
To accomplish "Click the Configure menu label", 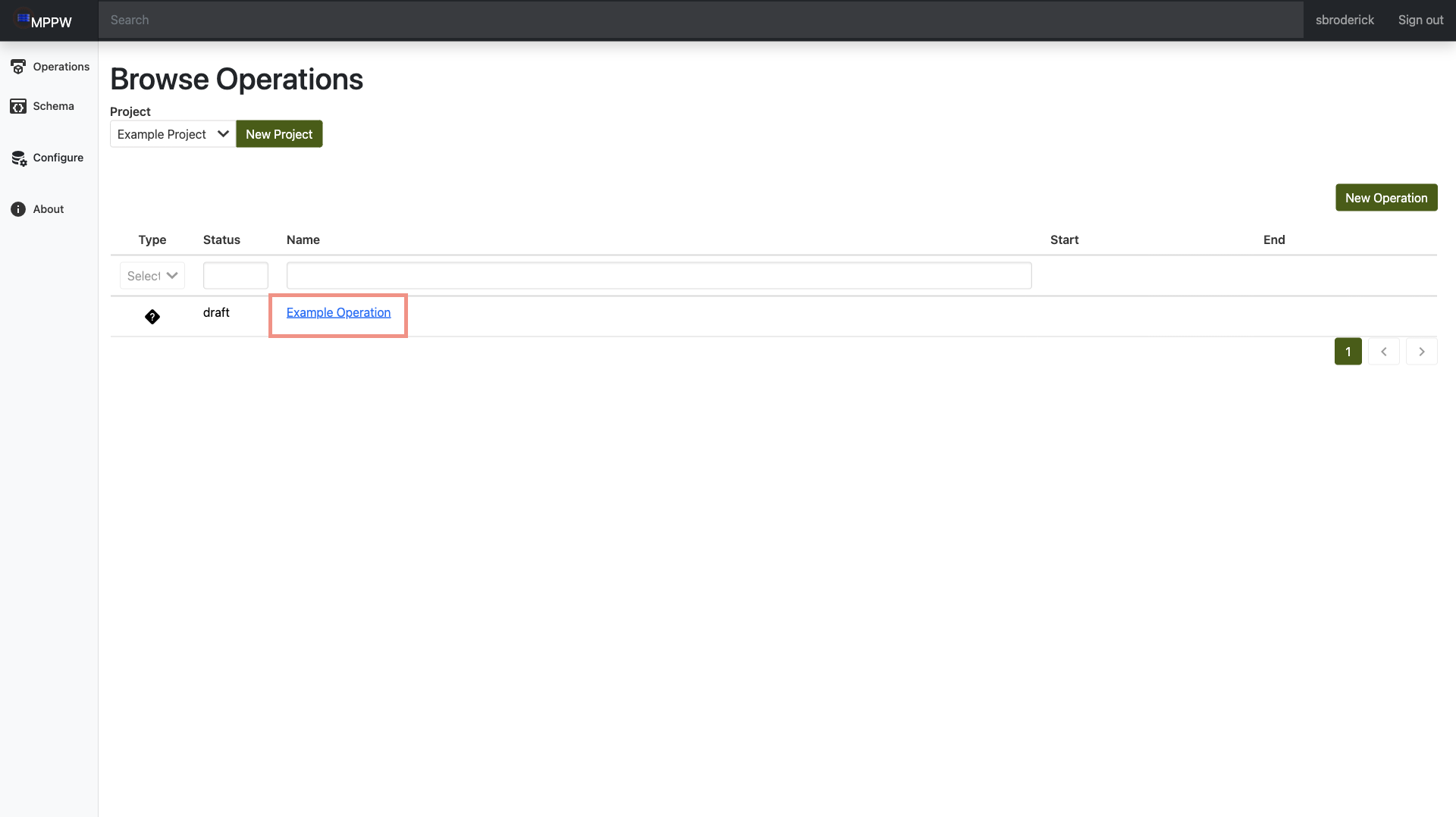I will click(58, 158).
